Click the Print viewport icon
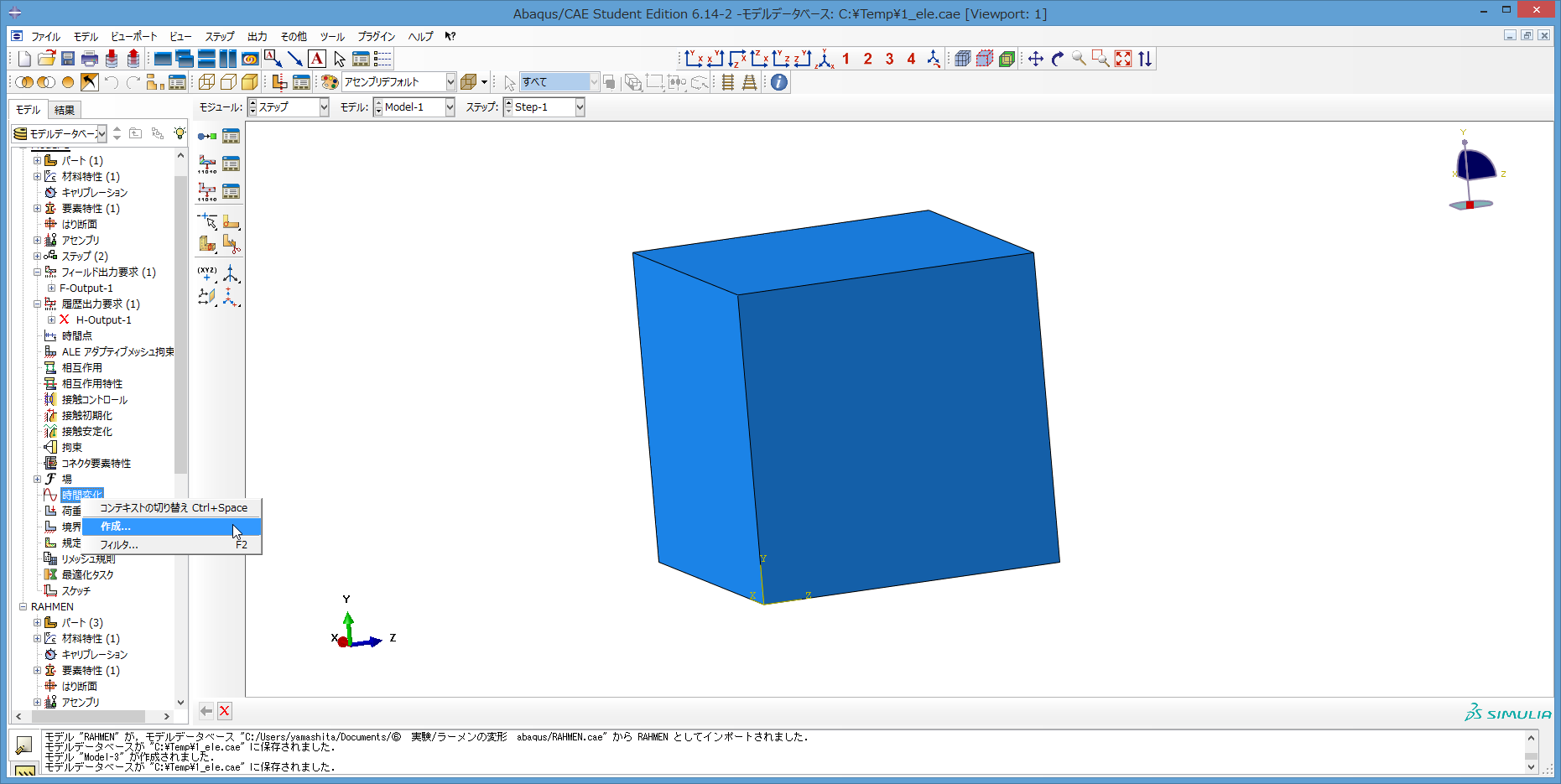The height and width of the screenshot is (784, 1561). tap(90, 59)
